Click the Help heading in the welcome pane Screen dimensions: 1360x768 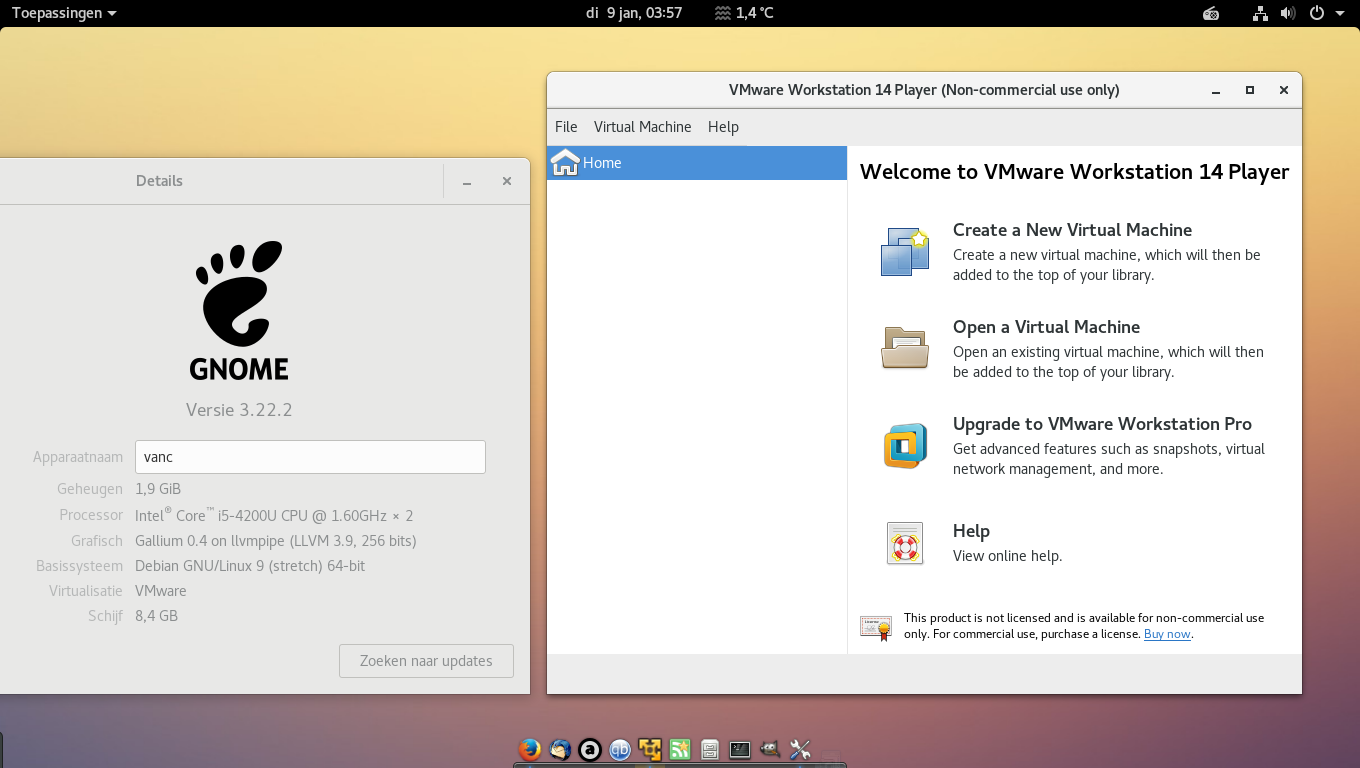[x=971, y=531]
